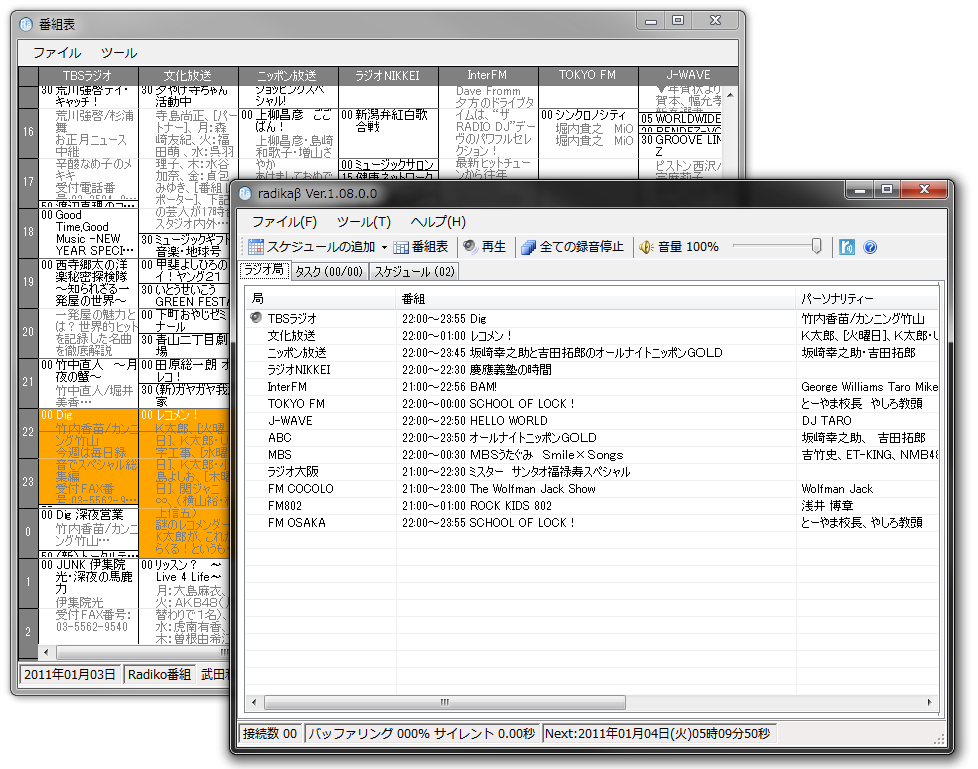Viewport: 978px width, 769px height.
Task: Select 00 JUNK 伊集院光 program cell
Action: click(x=88, y=601)
